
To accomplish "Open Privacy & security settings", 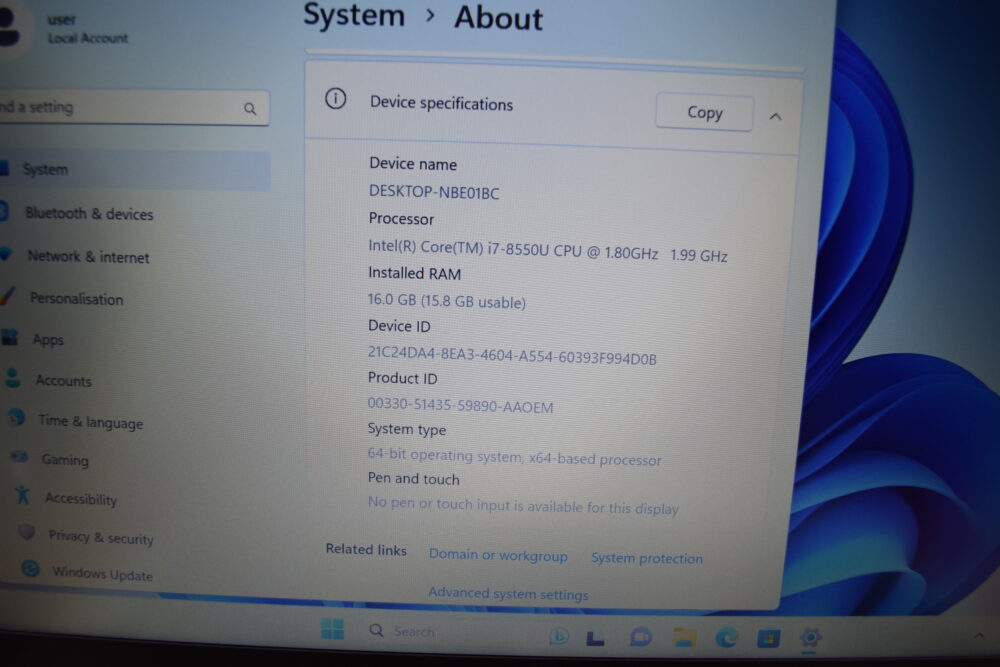I will (101, 536).
